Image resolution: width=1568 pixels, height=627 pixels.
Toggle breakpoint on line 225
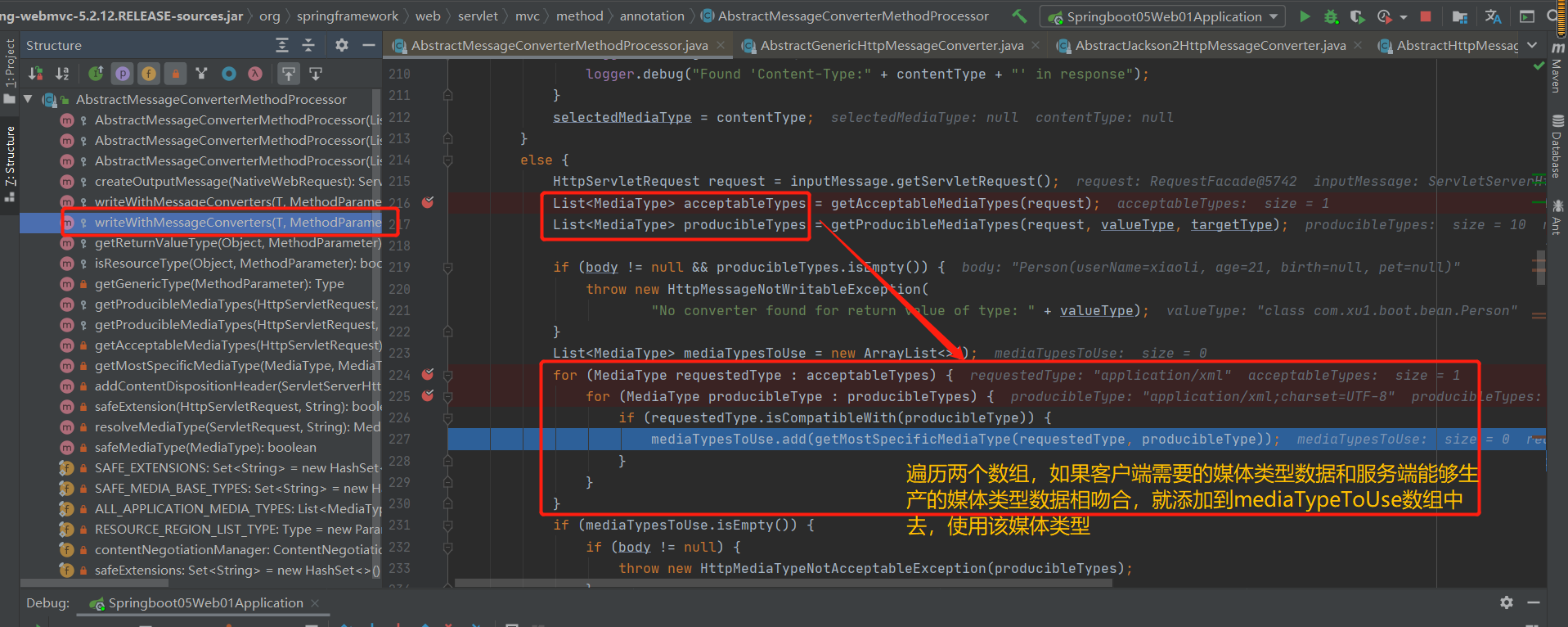pos(427,395)
